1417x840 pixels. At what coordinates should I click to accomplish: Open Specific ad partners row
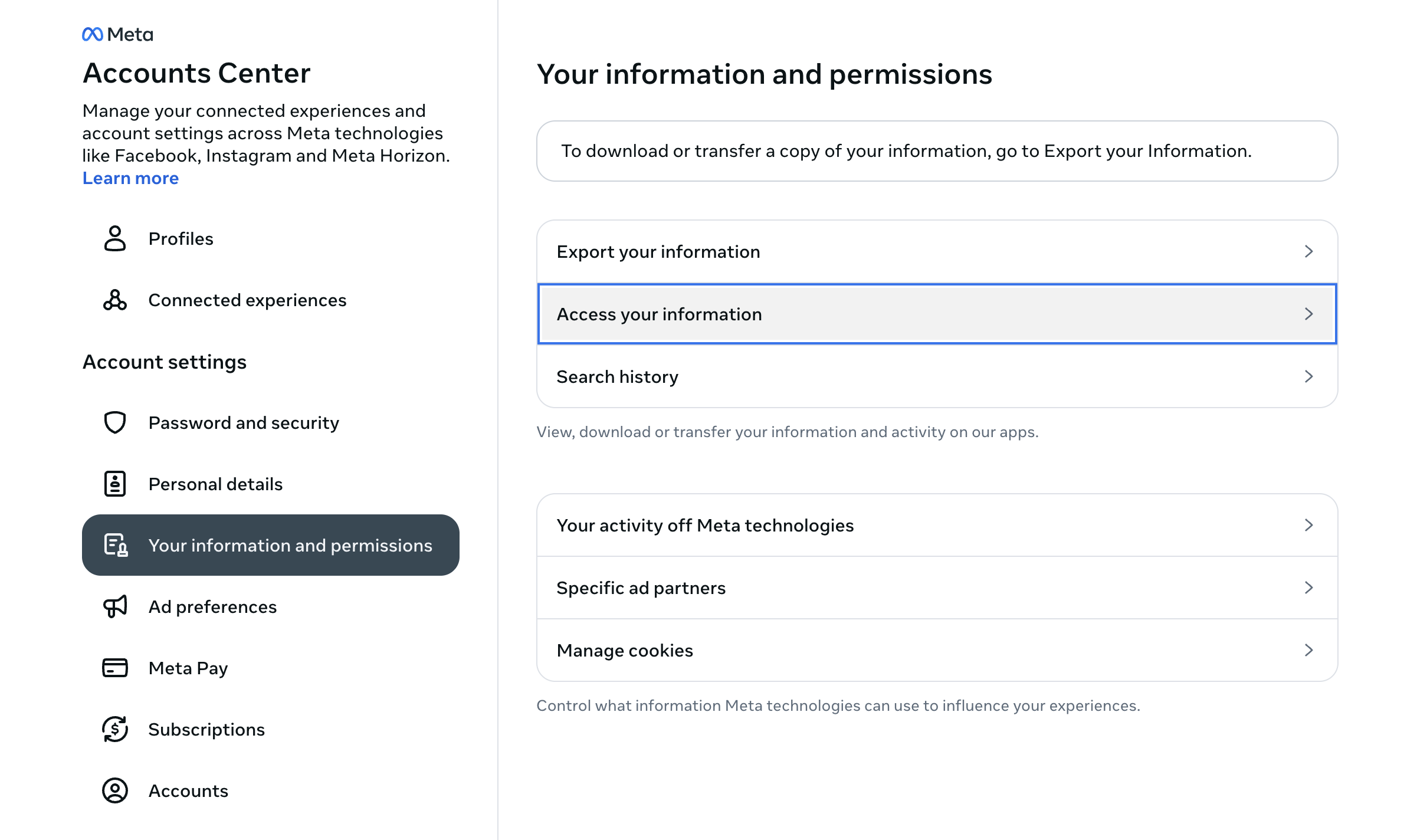point(641,588)
